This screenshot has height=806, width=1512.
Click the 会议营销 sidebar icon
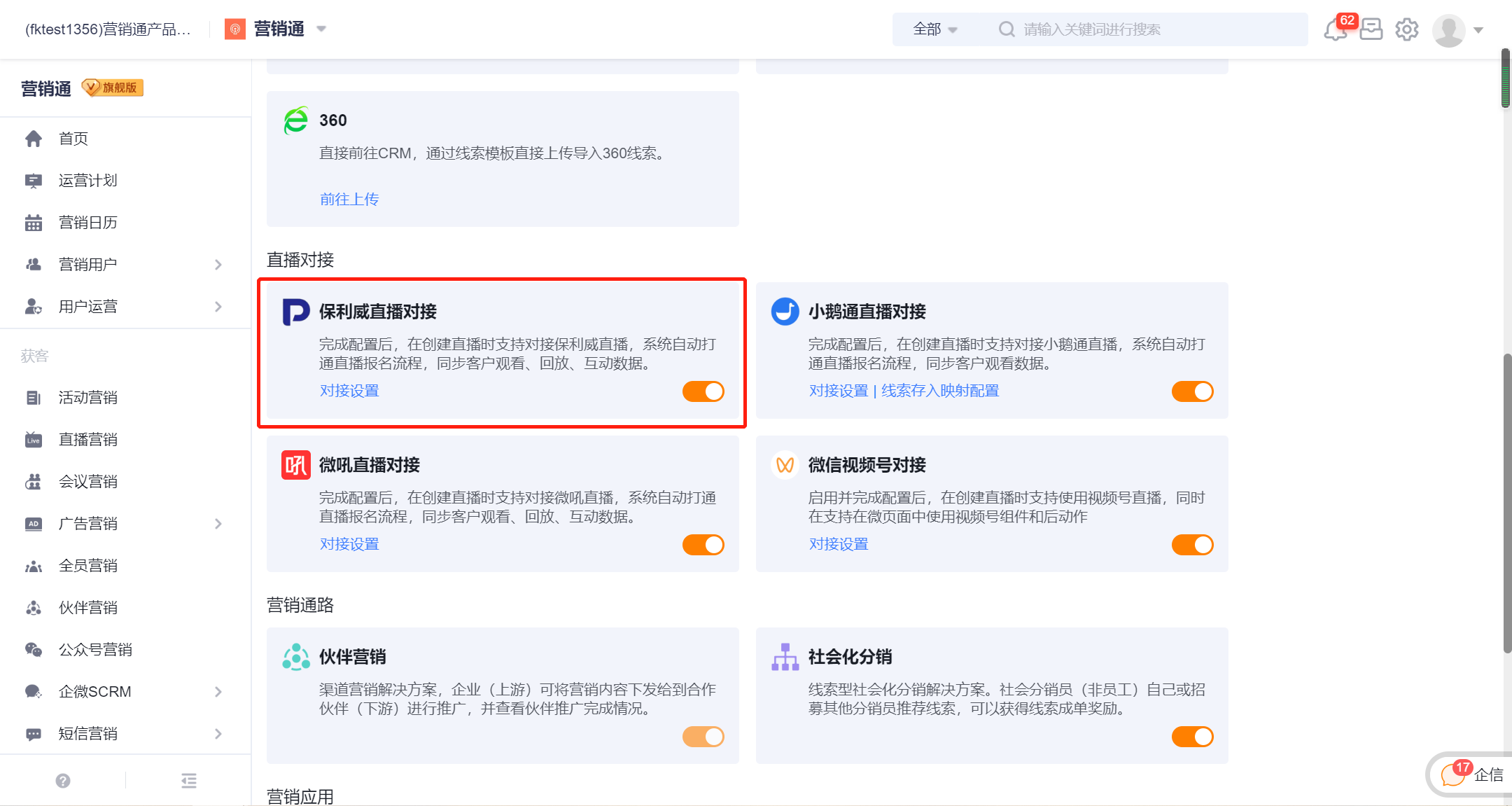click(x=34, y=482)
